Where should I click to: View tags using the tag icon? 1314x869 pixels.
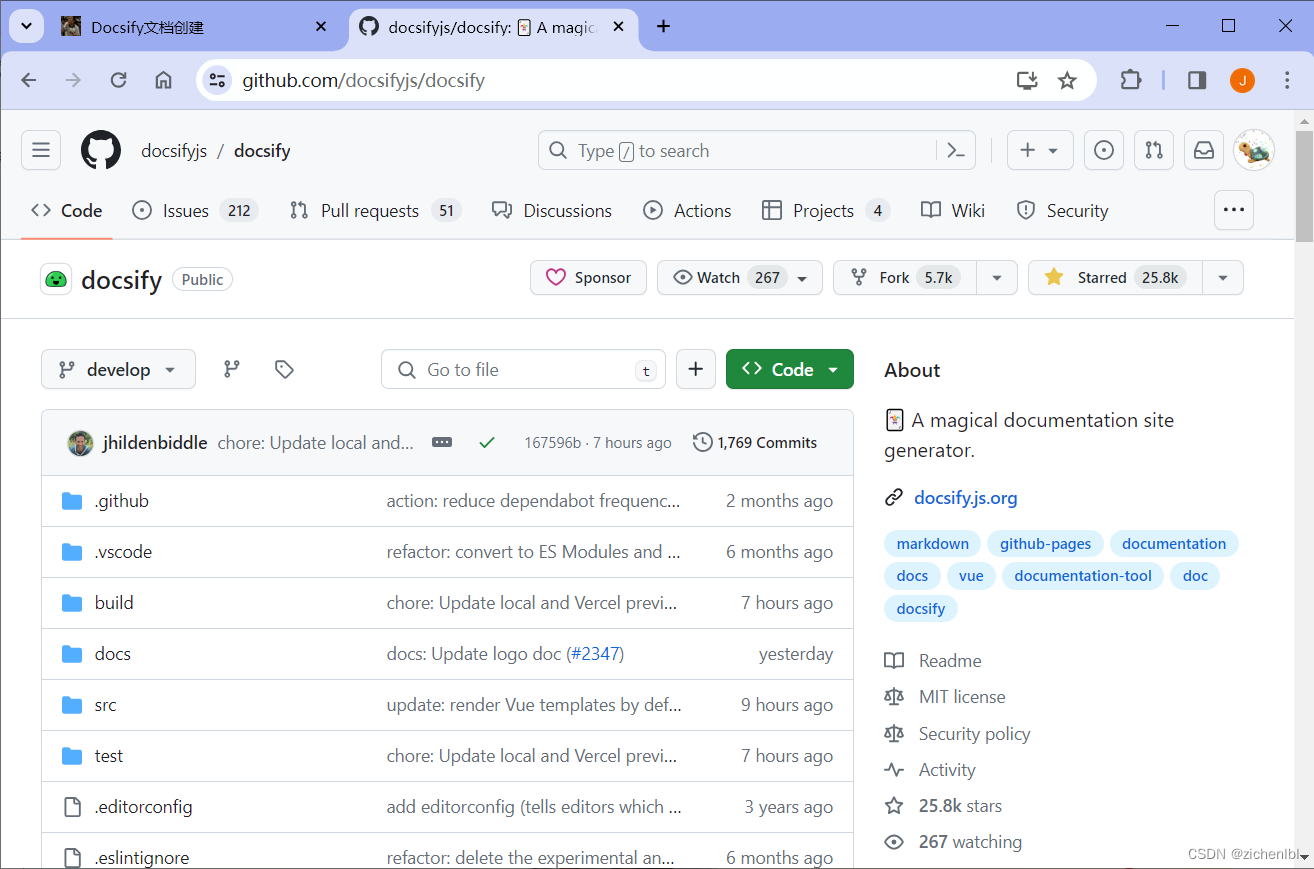pos(284,369)
